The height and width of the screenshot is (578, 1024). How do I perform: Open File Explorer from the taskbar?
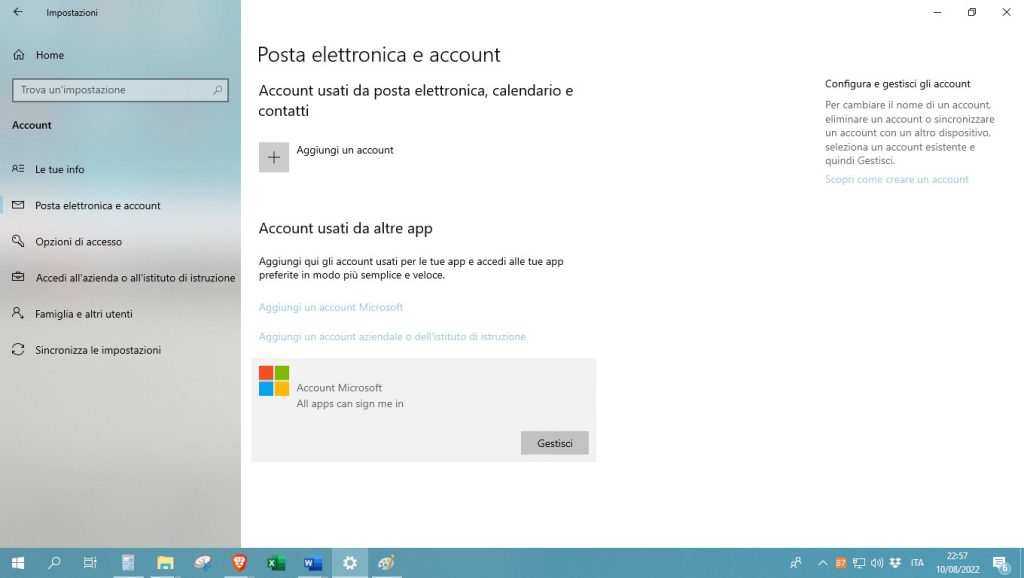[x=165, y=563]
